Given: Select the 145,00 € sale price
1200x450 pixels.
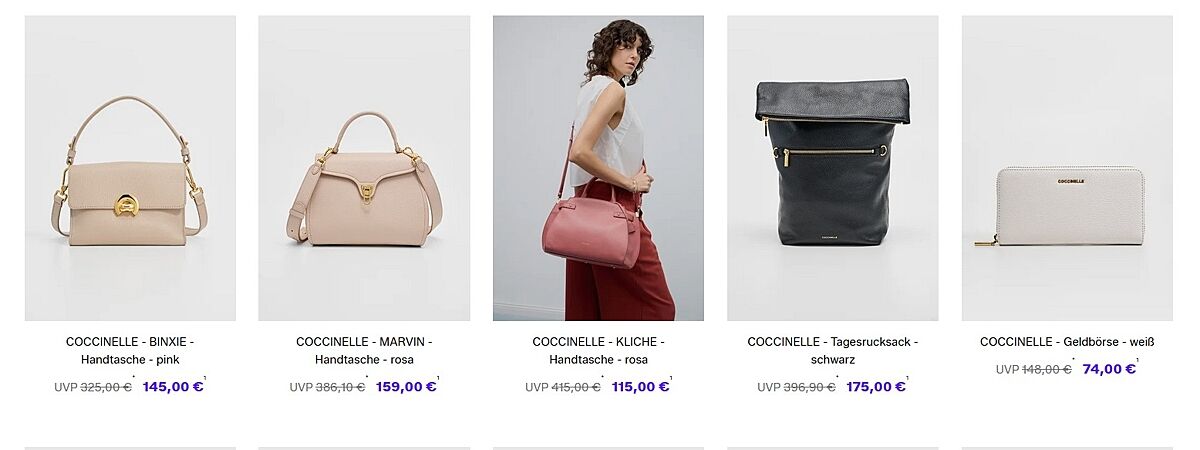Looking at the screenshot, I should (x=173, y=387).
